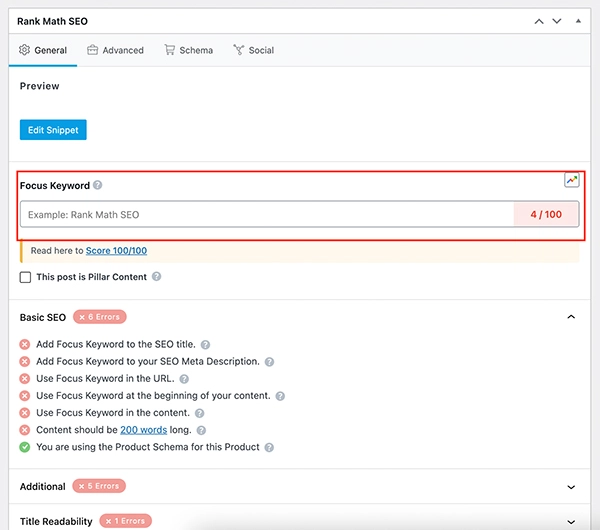Viewport: 600px width, 530px height.
Task: Expand the Title Readability section
Action: pyautogui.click(x=571, y=521)
